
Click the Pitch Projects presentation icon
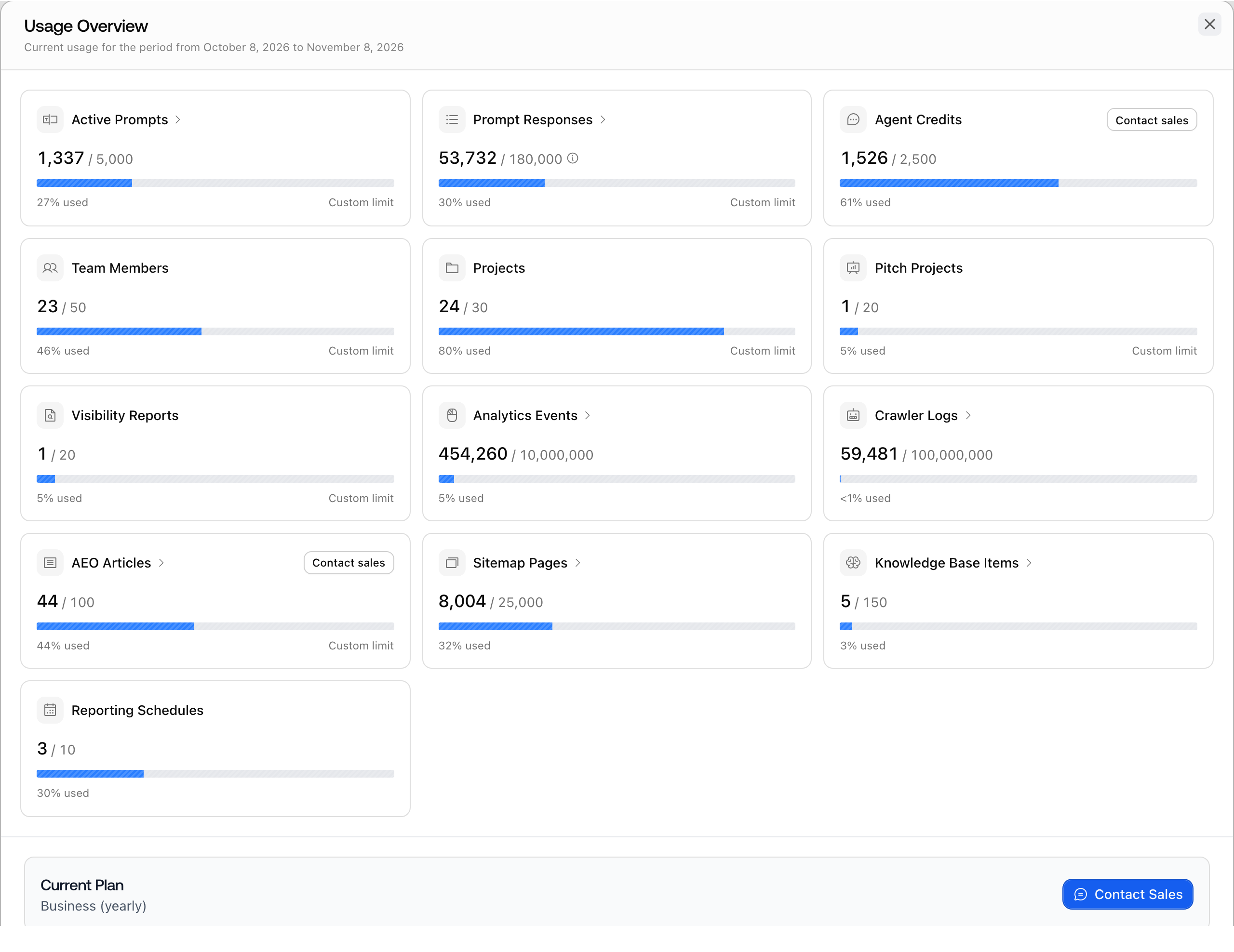[853, 268]
